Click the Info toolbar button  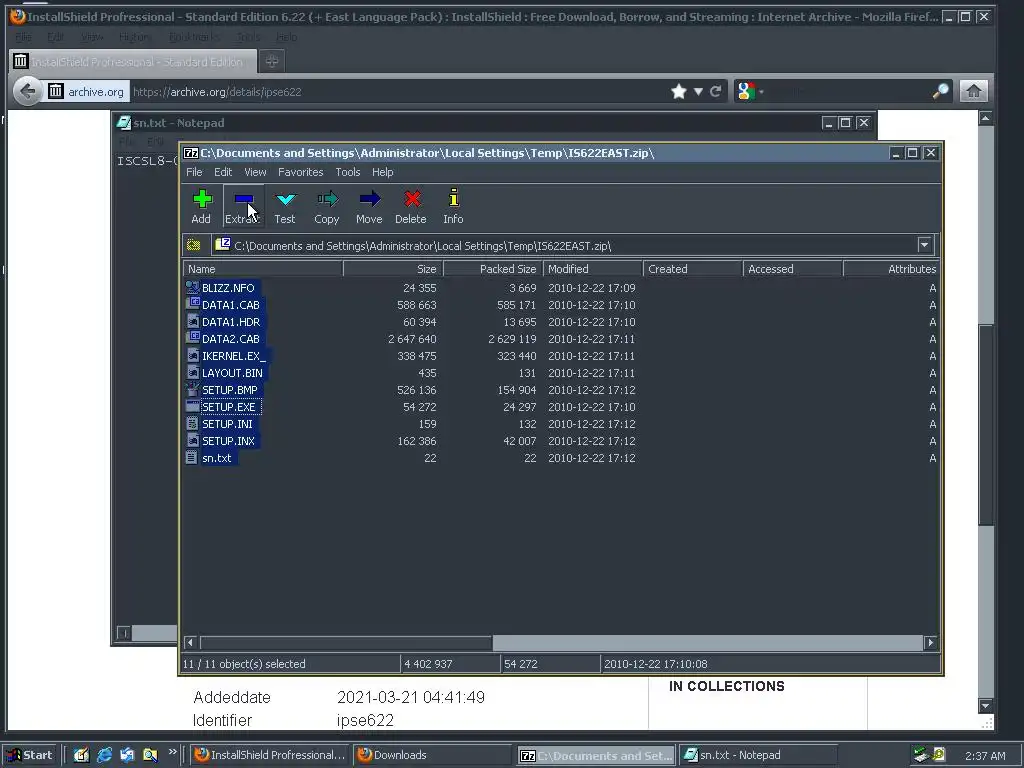click(453, 206)
